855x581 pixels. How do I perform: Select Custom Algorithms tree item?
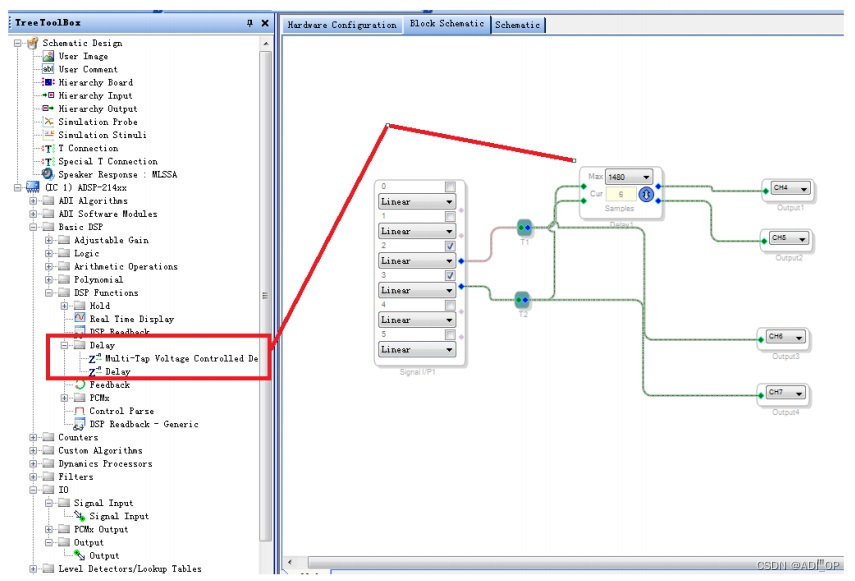[100, 451]
